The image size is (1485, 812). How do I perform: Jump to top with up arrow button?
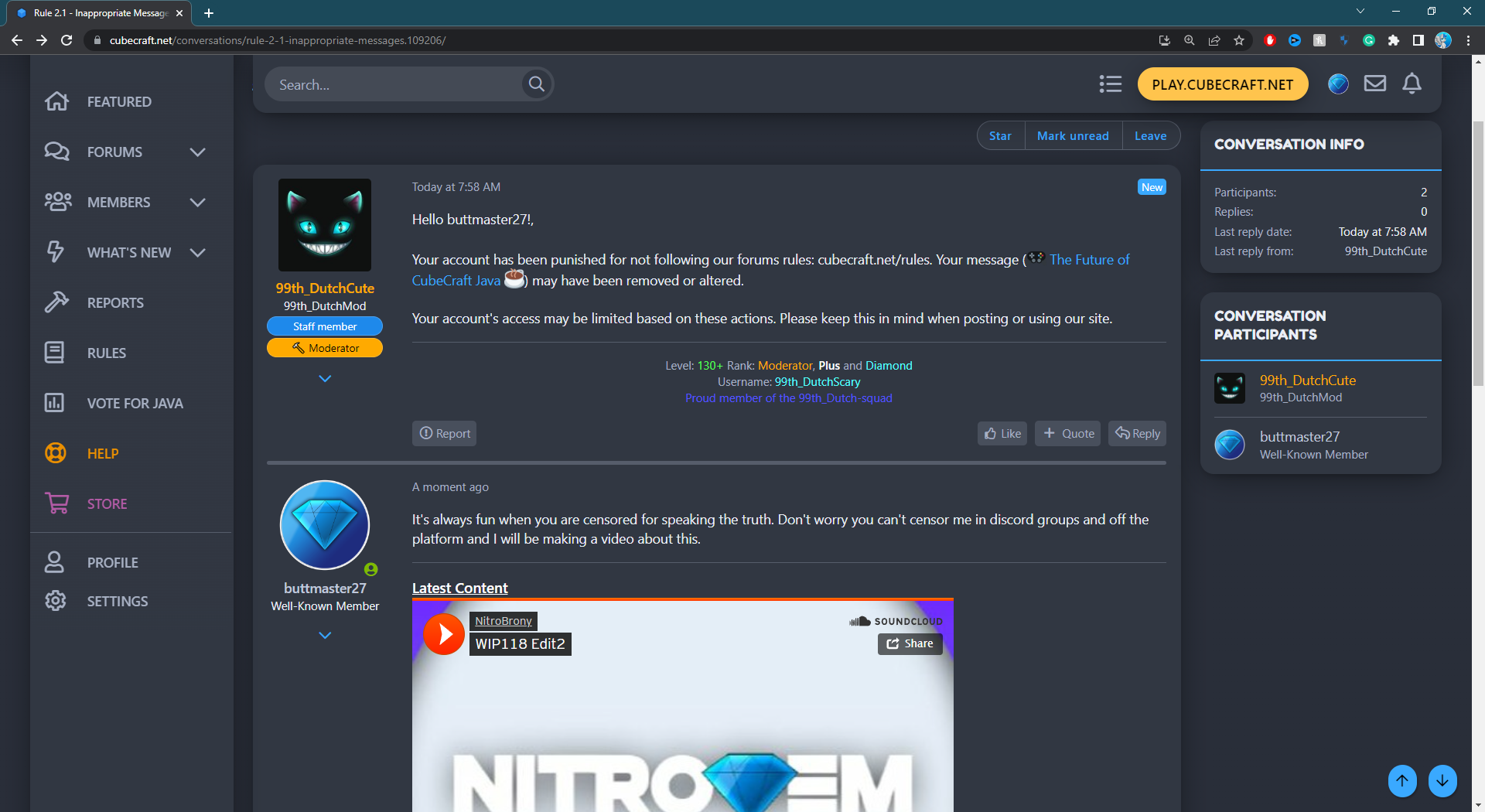[1402, 781]
